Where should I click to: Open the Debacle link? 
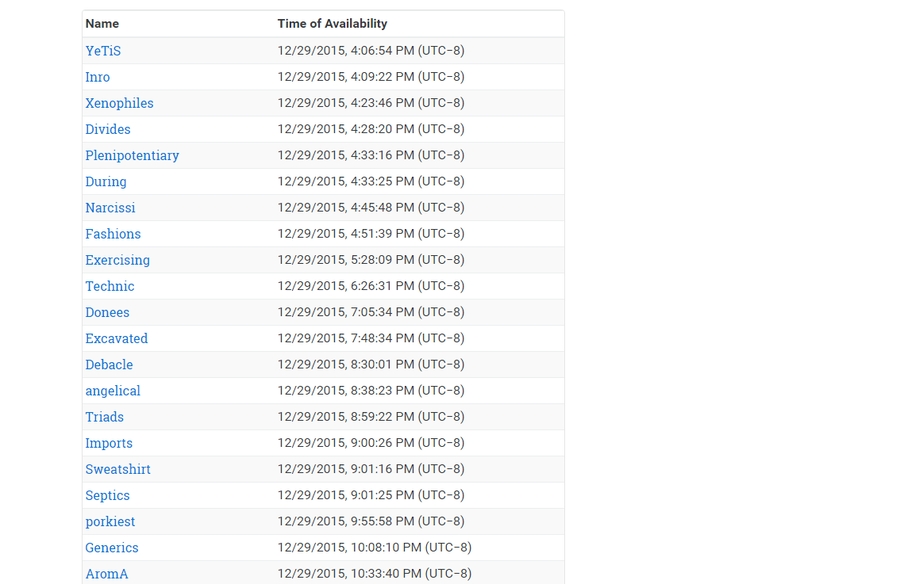pyautogui.click(x=109, y=364)
